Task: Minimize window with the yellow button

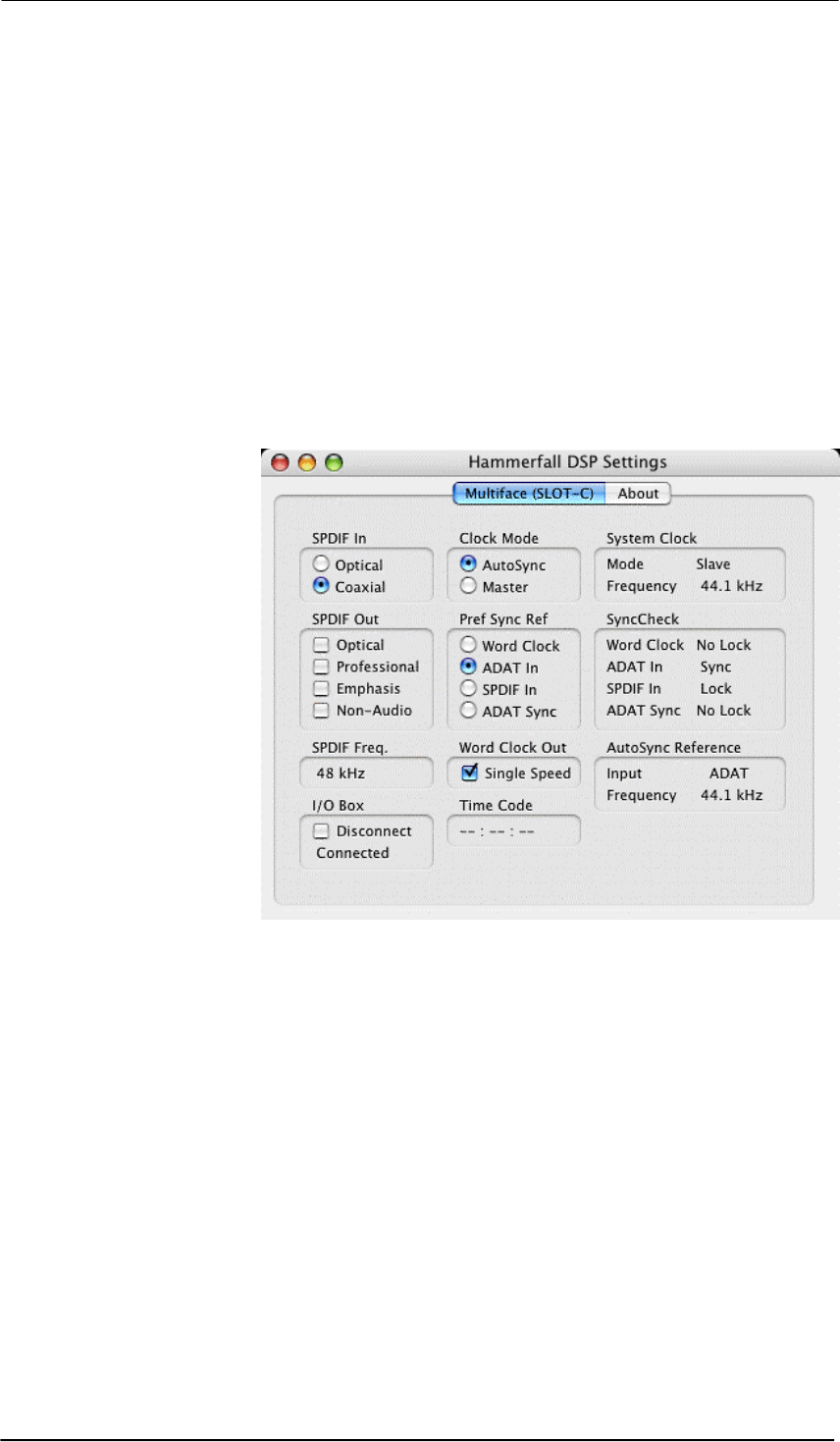Action: [307, 462]
